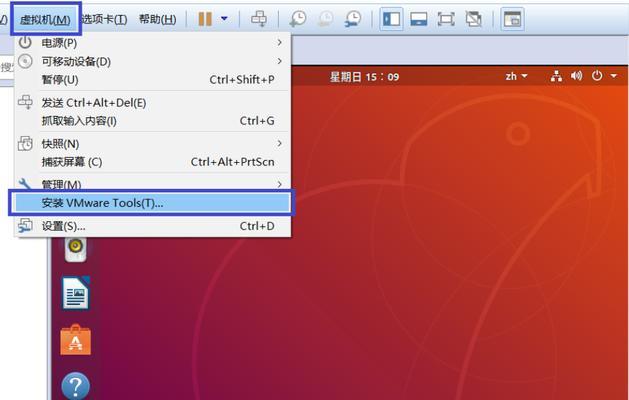The image size is (629, 400).
Task: Select 暂停(U) menu entry
Action: (x=152, y=80)
